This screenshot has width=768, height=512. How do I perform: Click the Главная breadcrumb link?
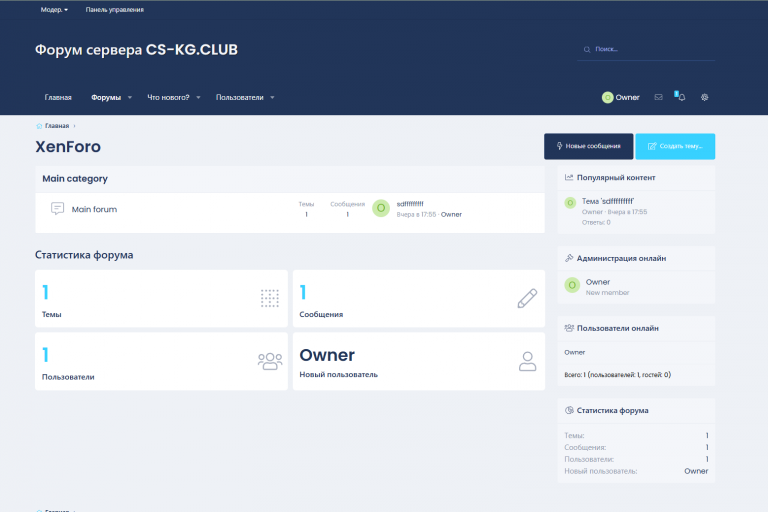pos(57,126)
